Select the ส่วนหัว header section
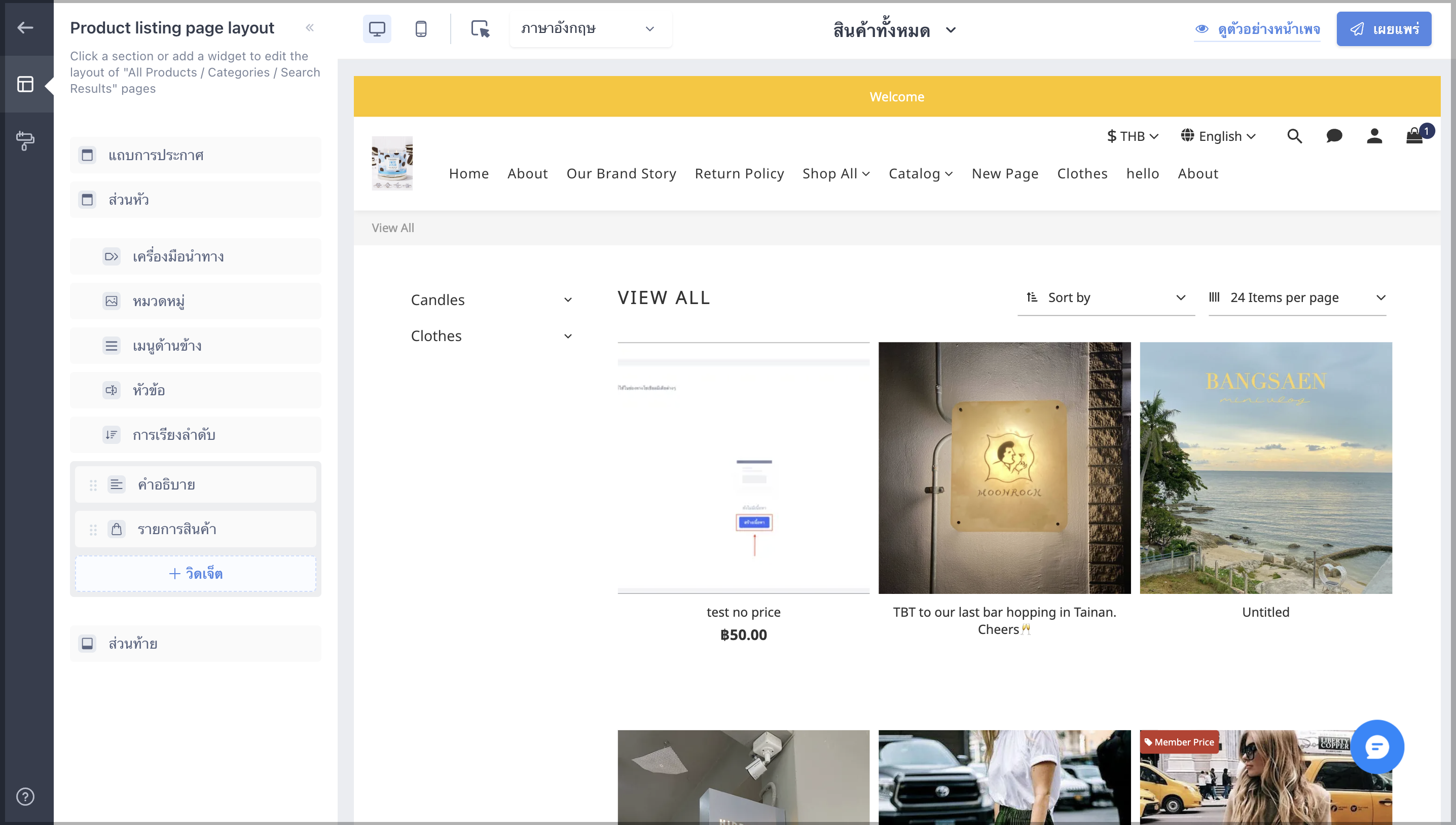The image size is (1456, 825). coord(196,200)
